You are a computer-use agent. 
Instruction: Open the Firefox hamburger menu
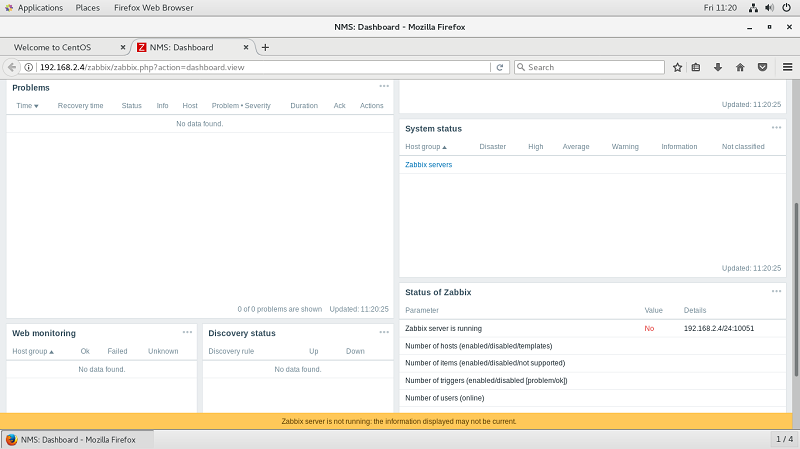787,67
